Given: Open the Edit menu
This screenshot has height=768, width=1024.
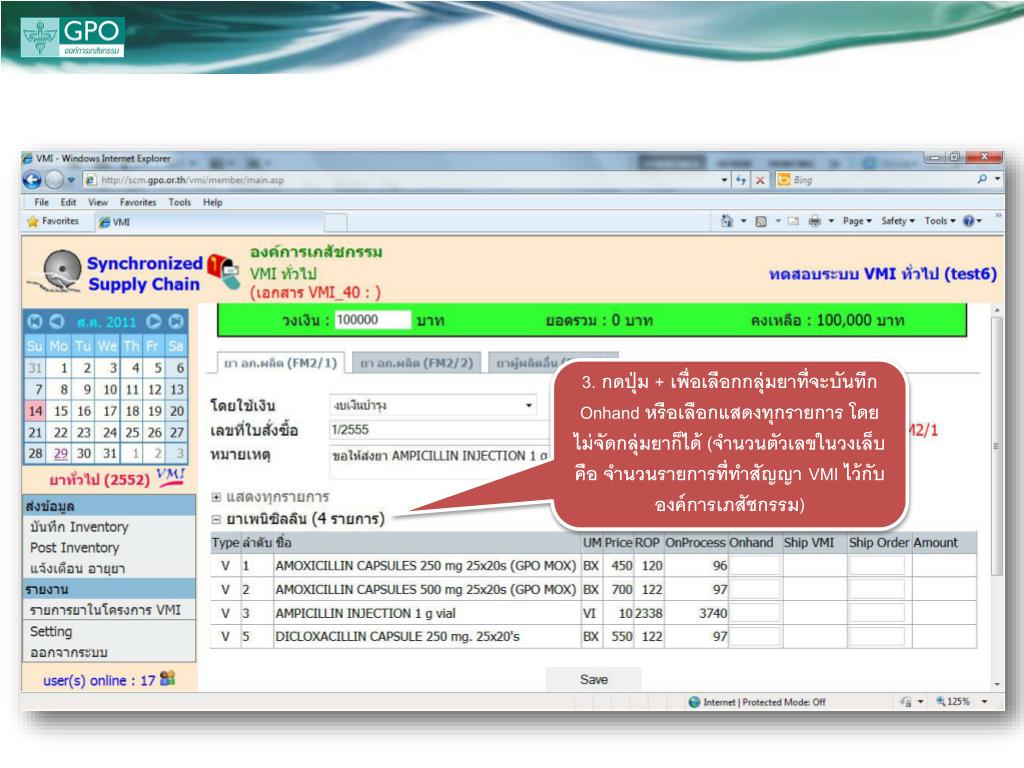Looking at the screenshot, I should (69, 202).
